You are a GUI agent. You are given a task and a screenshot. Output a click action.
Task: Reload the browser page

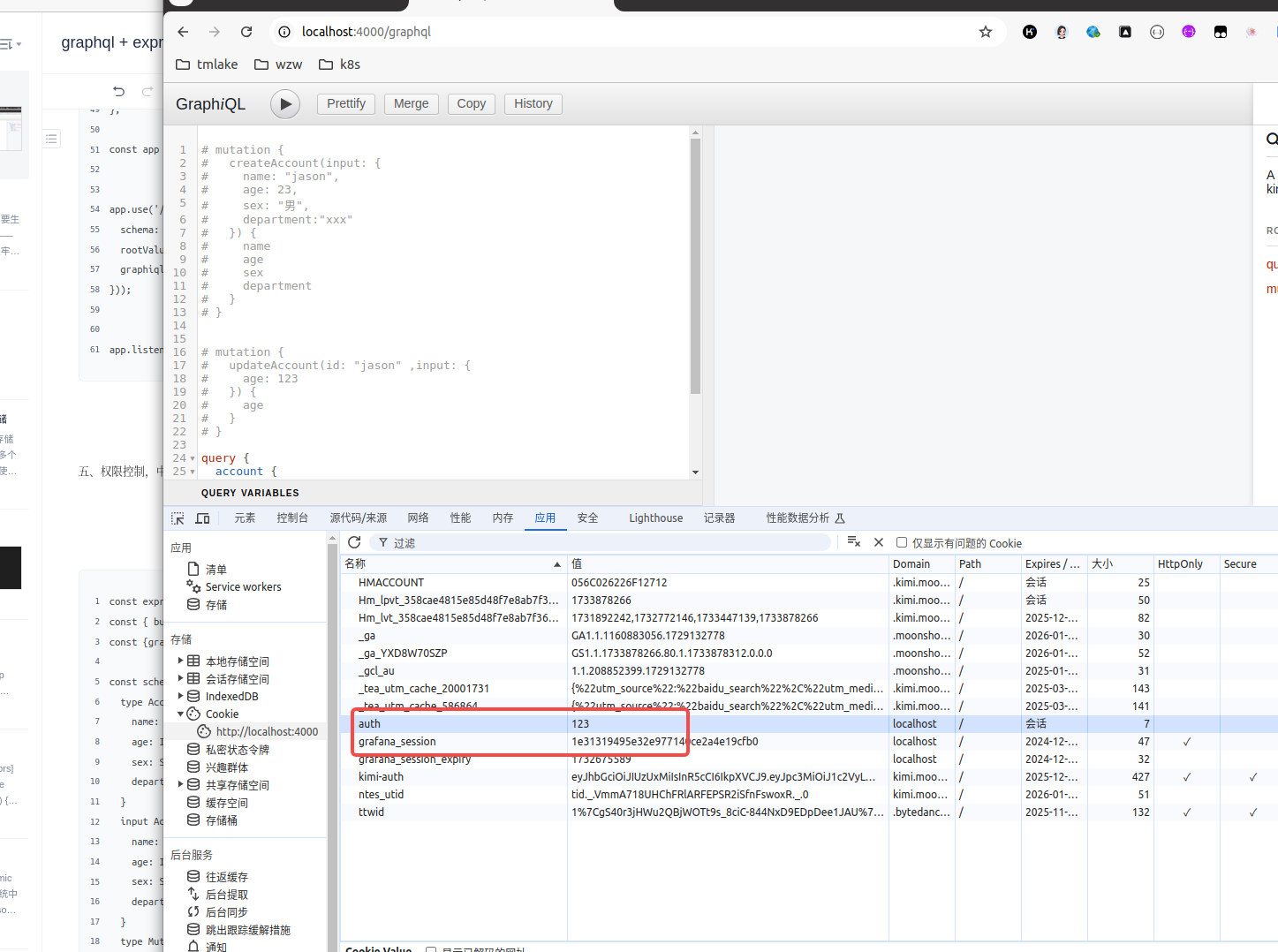point(246,32)
